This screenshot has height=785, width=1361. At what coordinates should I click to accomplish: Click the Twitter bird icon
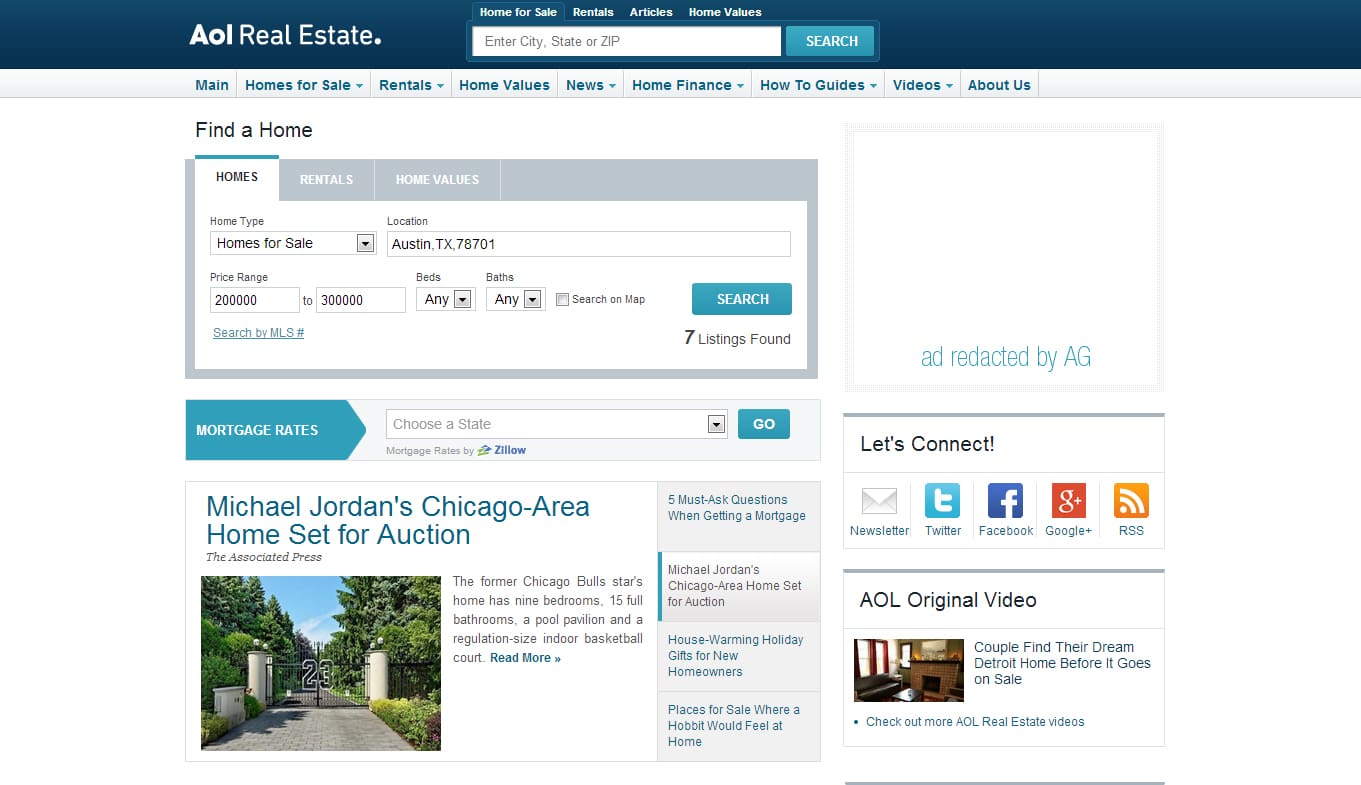(942, 501)
